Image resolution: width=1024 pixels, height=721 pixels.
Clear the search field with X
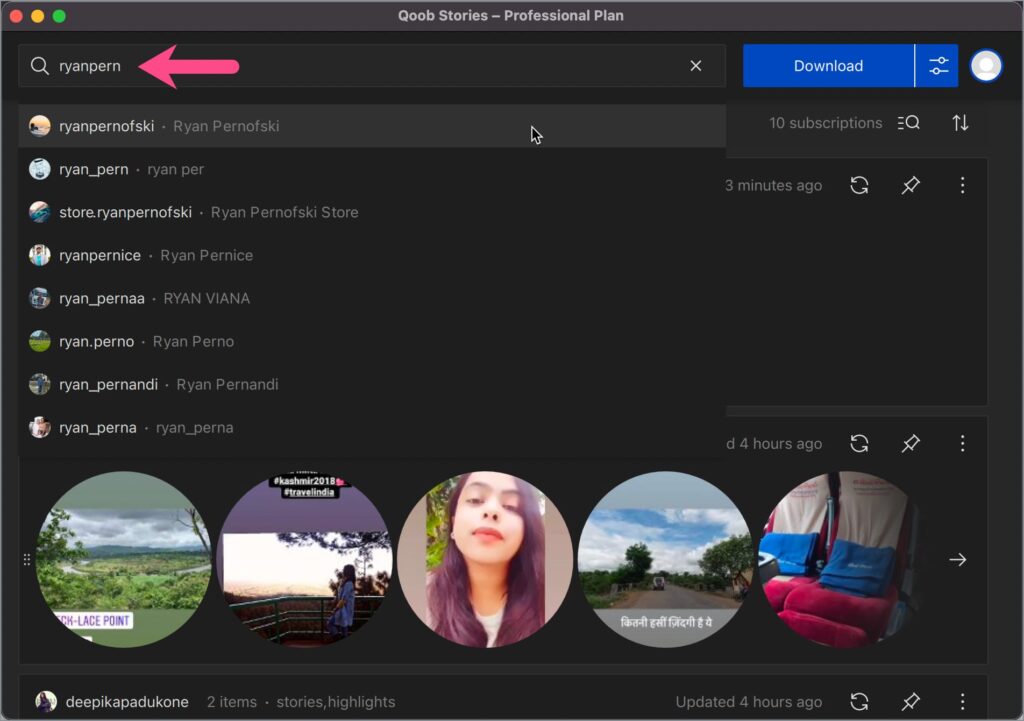[696, 66]
